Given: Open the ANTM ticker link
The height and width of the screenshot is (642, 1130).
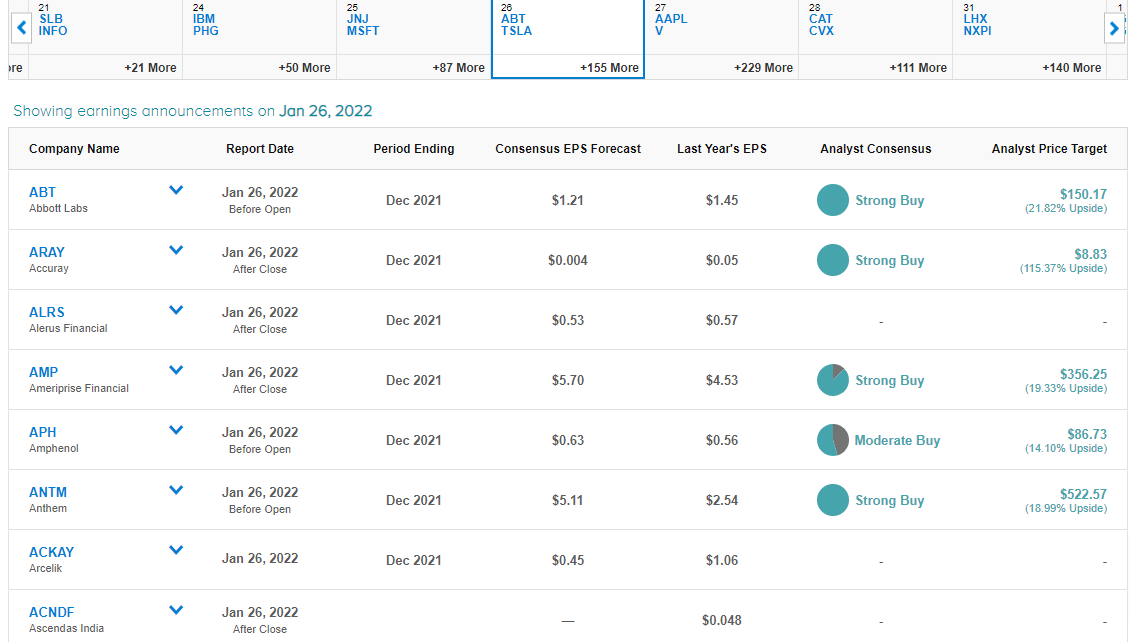Looking at the screenshot, I should (x=48, y=492).
